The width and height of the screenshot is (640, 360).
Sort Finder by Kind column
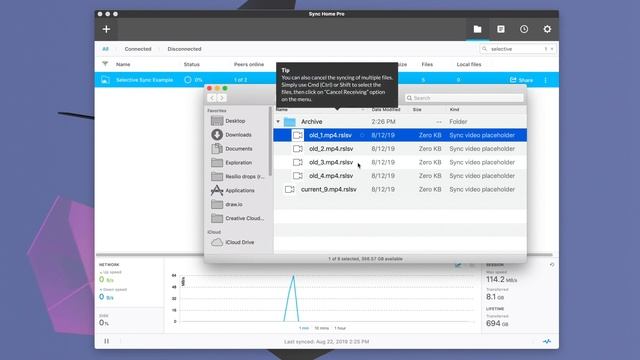tap(454, 109)
